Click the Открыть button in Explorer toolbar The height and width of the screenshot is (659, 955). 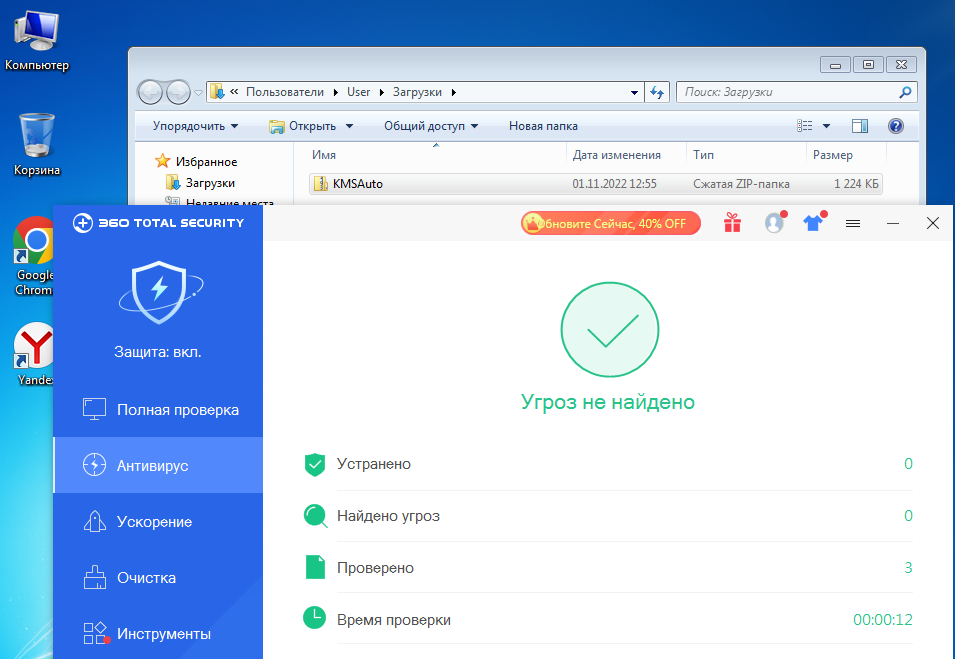pos(303,126)
